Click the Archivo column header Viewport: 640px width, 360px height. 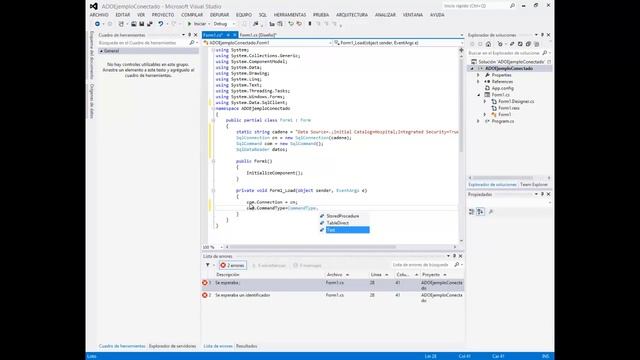tap(335, 275)
